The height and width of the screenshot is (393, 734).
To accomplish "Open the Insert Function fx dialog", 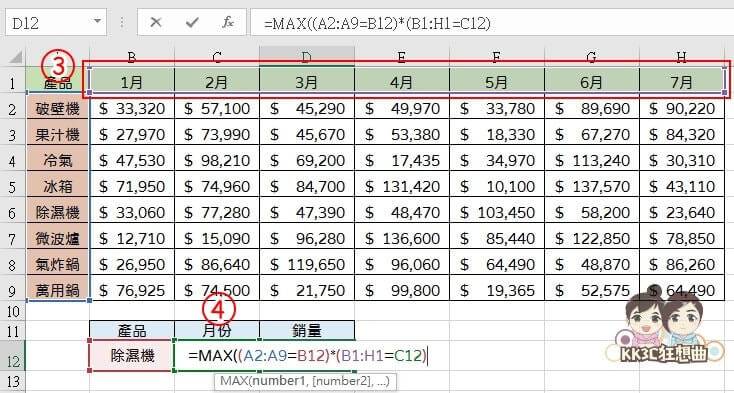I will coord(228,22).
